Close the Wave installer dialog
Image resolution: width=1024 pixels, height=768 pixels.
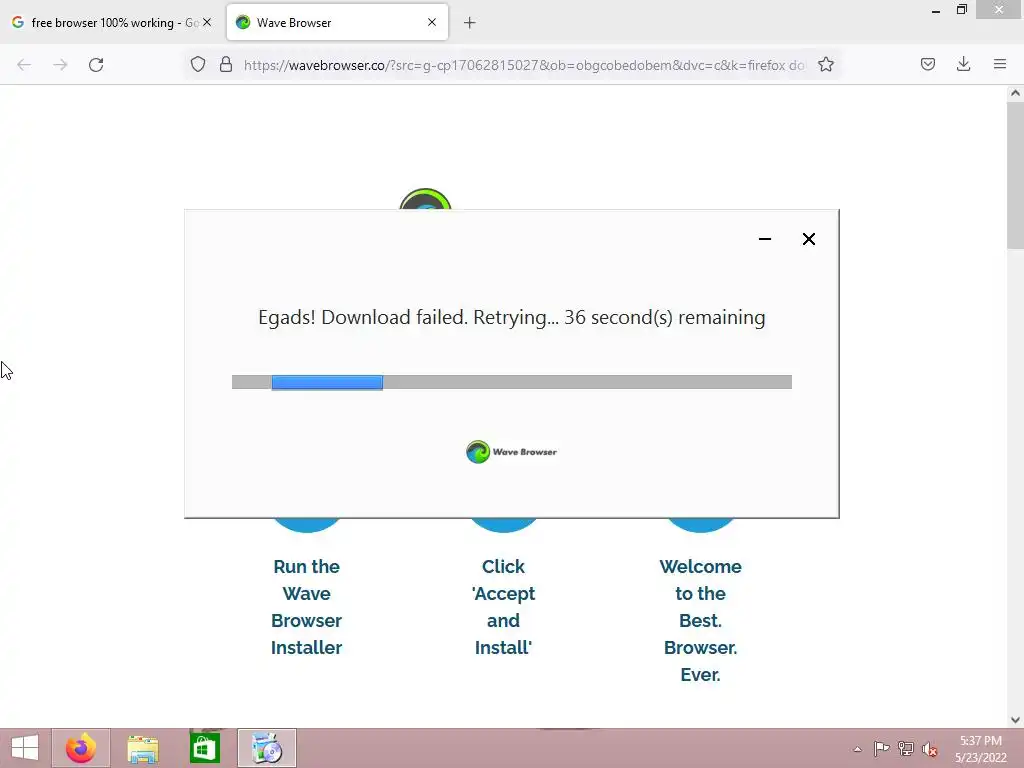click(808, 239)
